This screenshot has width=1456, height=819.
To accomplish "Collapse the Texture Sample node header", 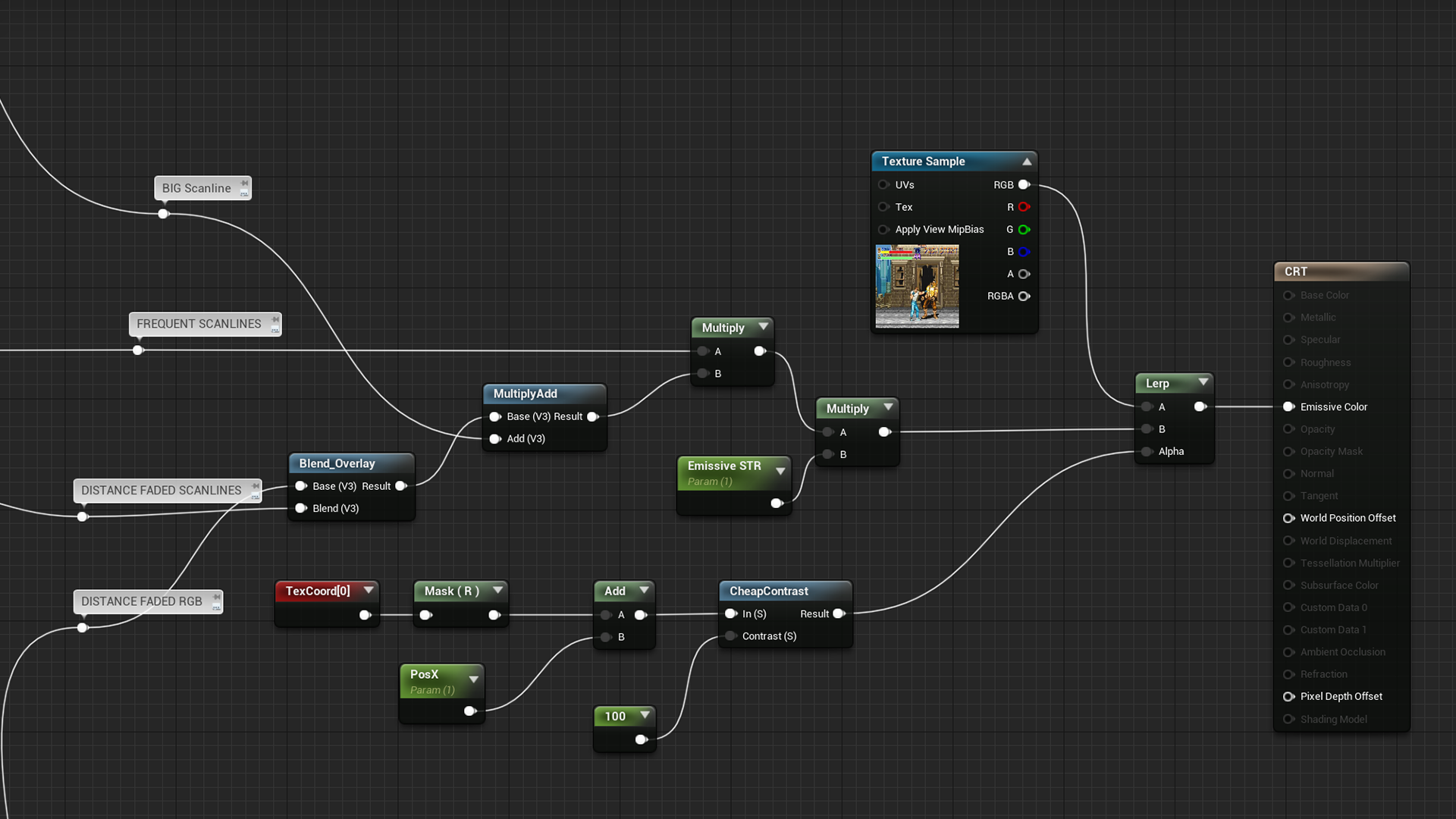I will point(1028,161).
